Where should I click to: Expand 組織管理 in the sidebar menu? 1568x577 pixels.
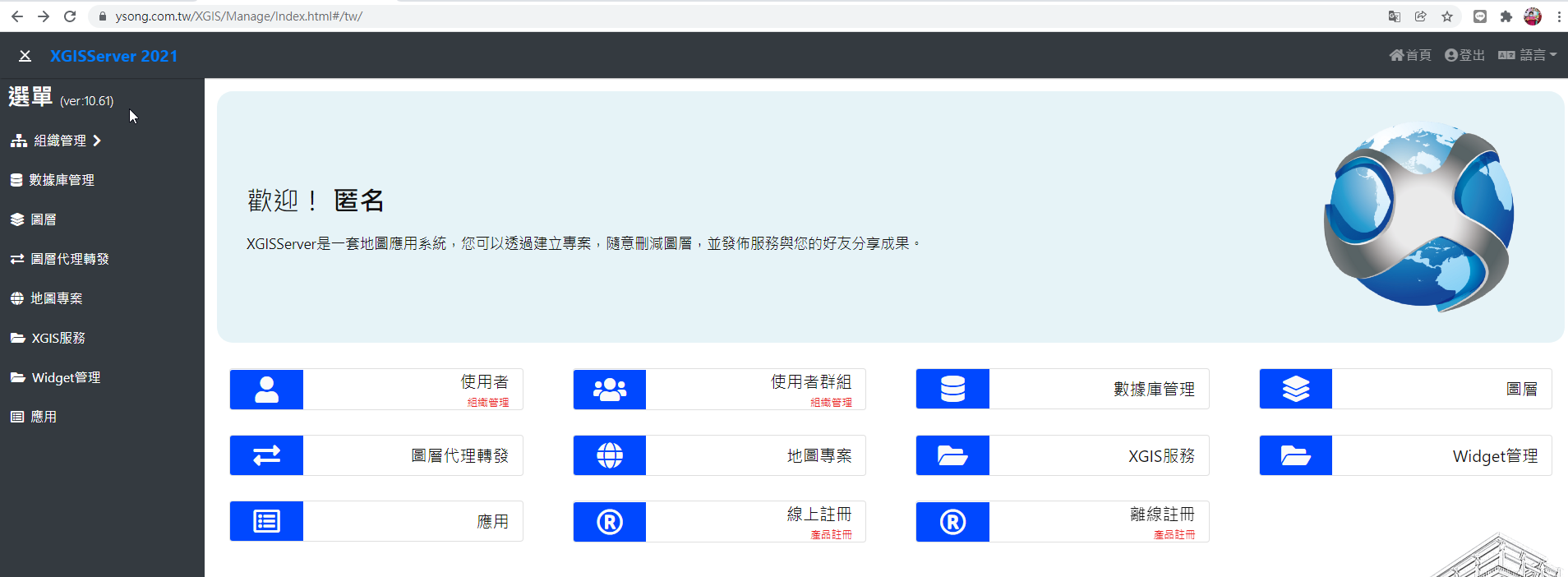click(x=56, y=141)
